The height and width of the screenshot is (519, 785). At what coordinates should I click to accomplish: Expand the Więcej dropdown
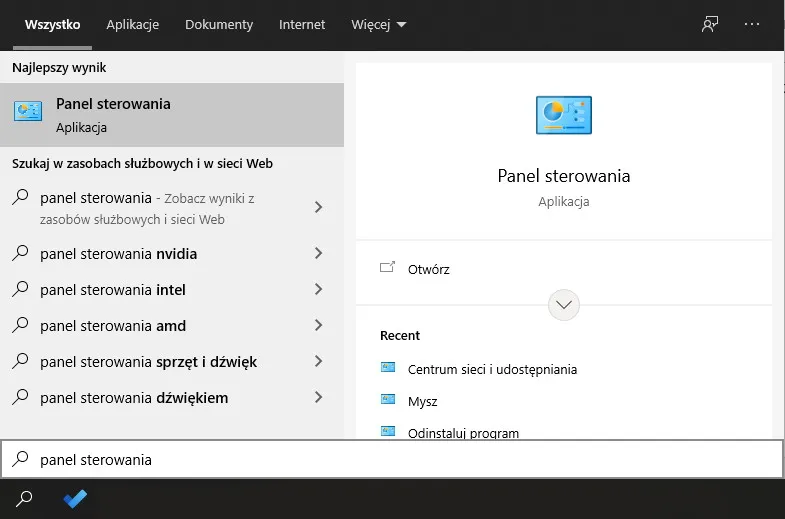pos(379,24)
